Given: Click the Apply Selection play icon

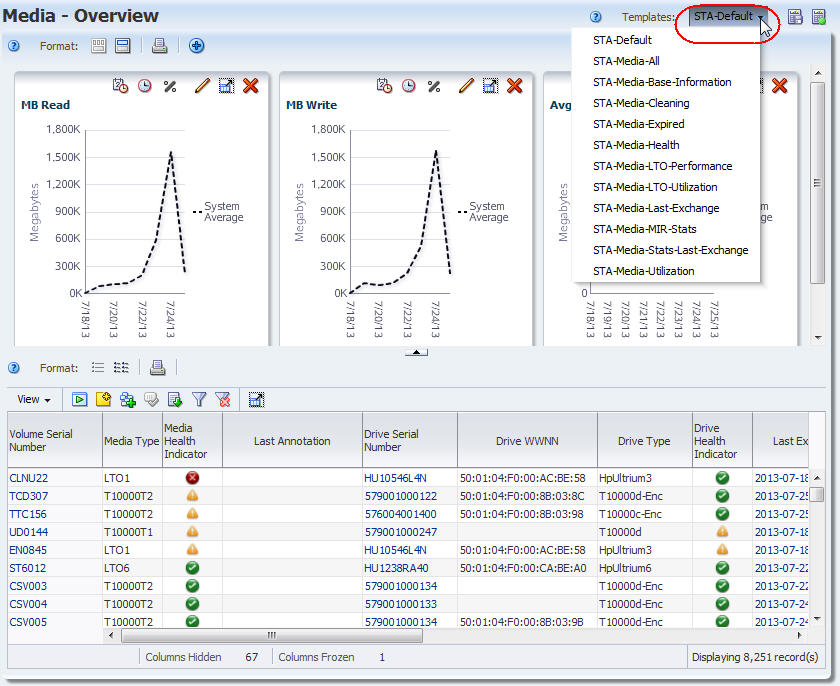Looking at the screenshot, I should (80, 399).
